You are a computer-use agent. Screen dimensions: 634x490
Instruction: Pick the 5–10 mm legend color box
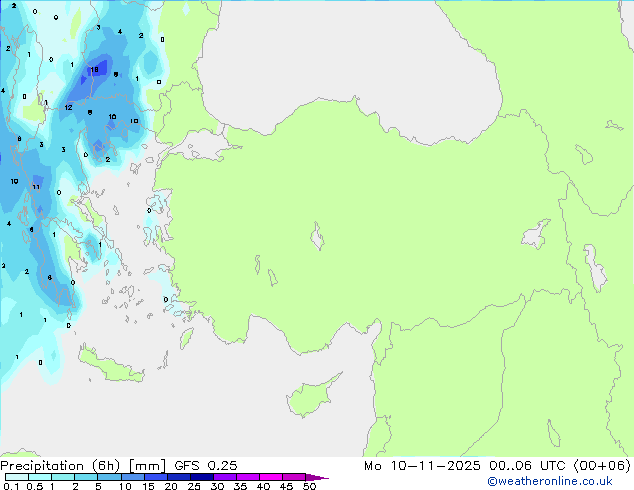(109, 477)
